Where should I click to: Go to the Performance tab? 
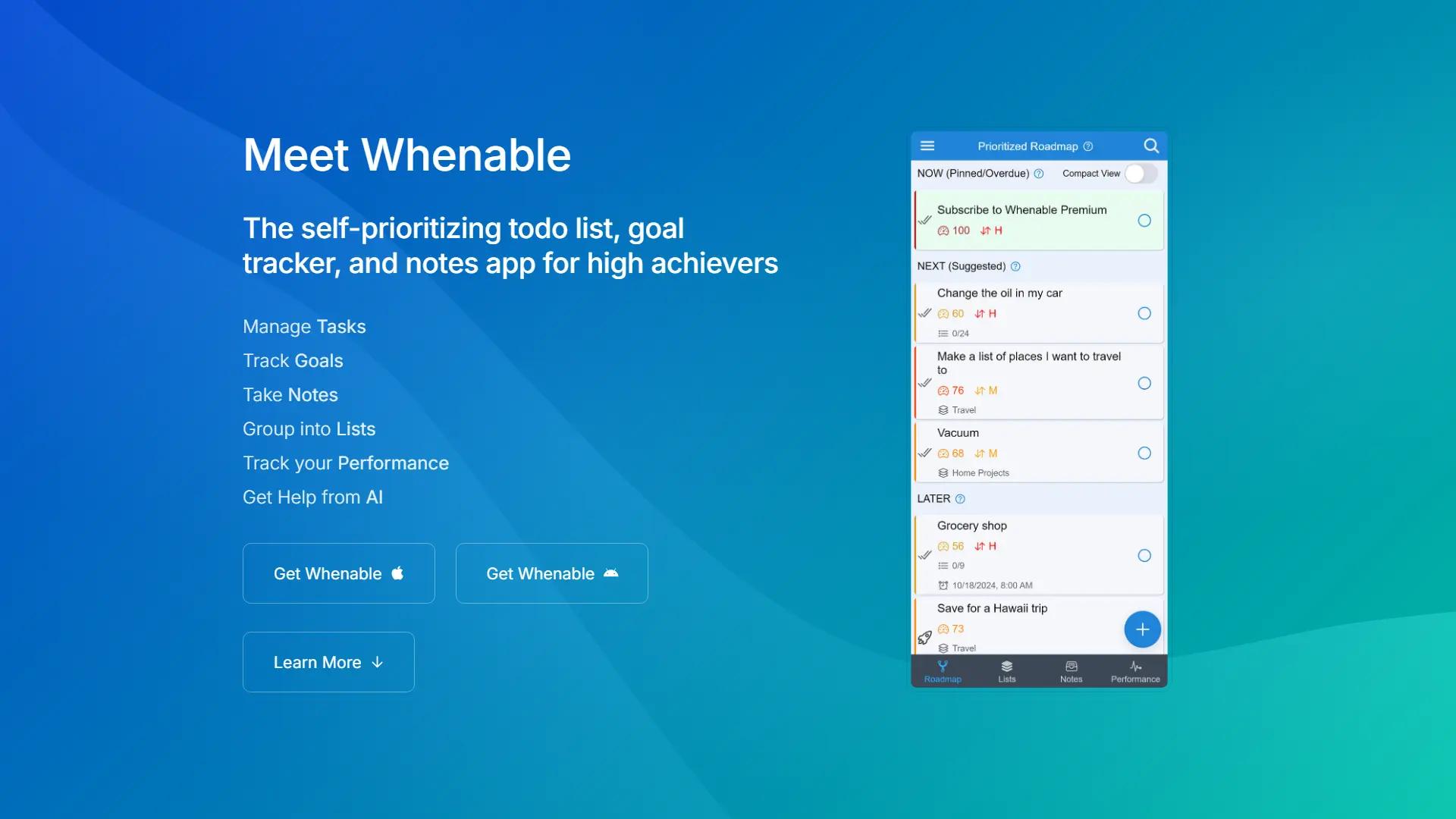[1135, 671]
